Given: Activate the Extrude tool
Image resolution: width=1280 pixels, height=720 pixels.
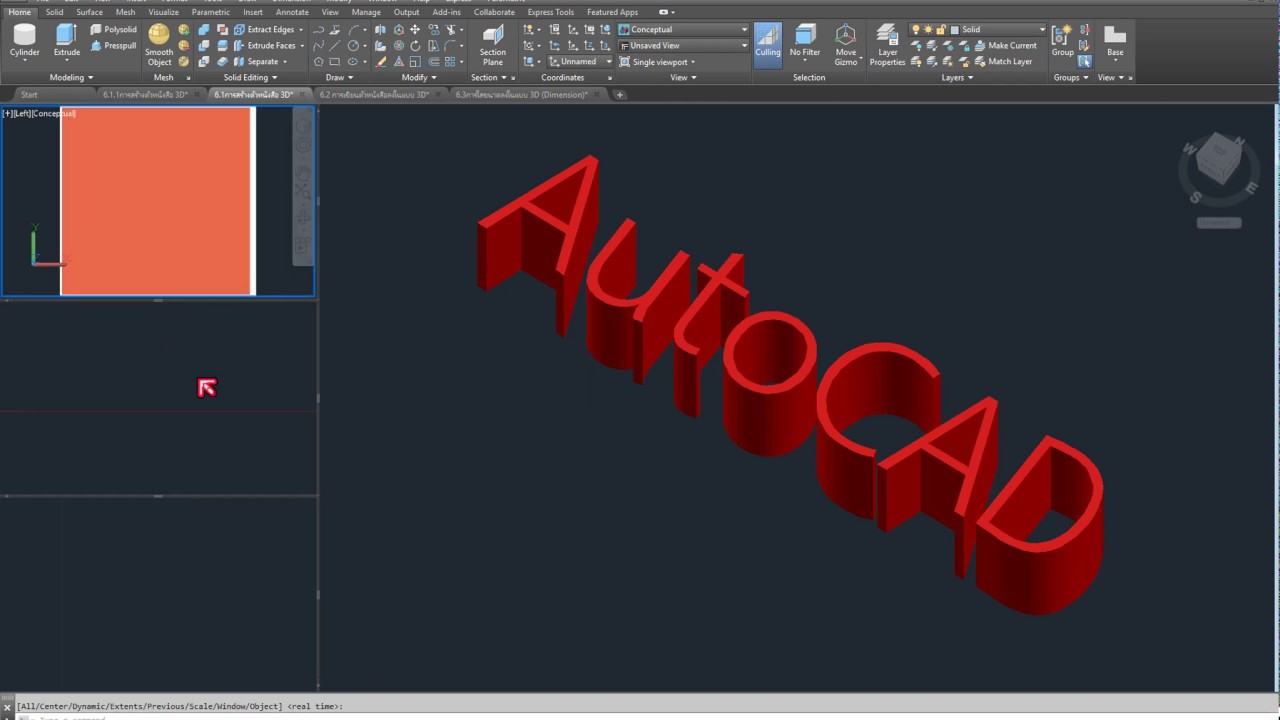Looking at the screenshot, I should [x=67, y=42].
